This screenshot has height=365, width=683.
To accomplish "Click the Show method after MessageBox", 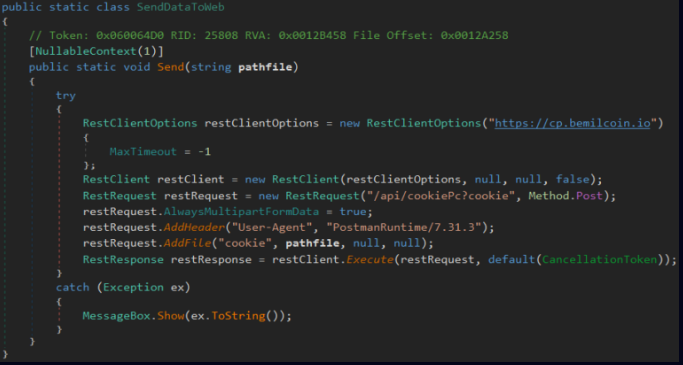I will pyautogui.click(x=170, y=316).
